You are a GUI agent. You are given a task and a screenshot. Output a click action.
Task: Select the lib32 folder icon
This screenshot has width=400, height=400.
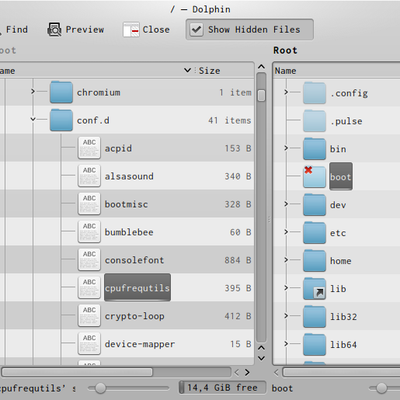click(314, 317)
